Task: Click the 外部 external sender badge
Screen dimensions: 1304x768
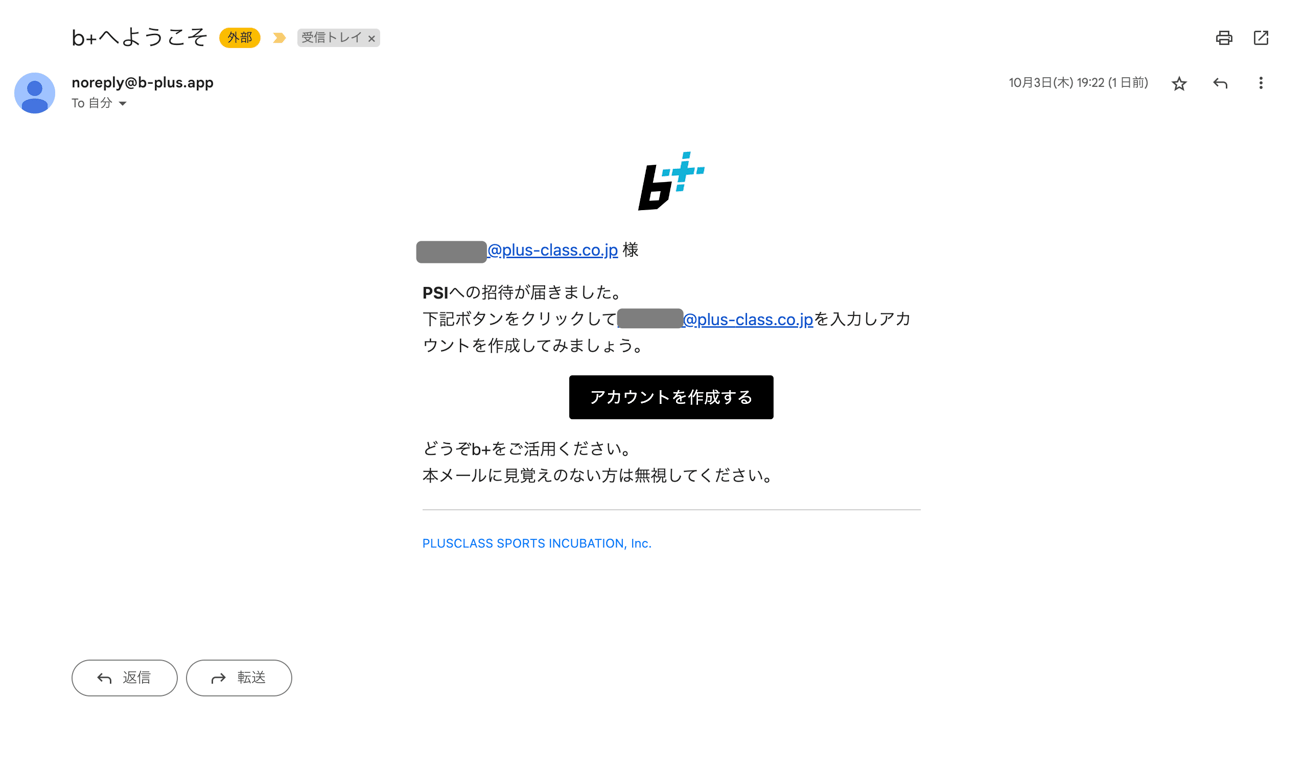Action: click(x=240, y=38)
